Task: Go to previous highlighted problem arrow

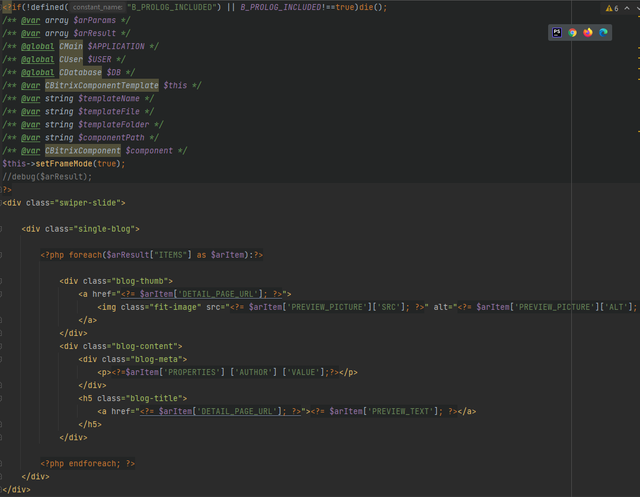Action: (627, 8)
